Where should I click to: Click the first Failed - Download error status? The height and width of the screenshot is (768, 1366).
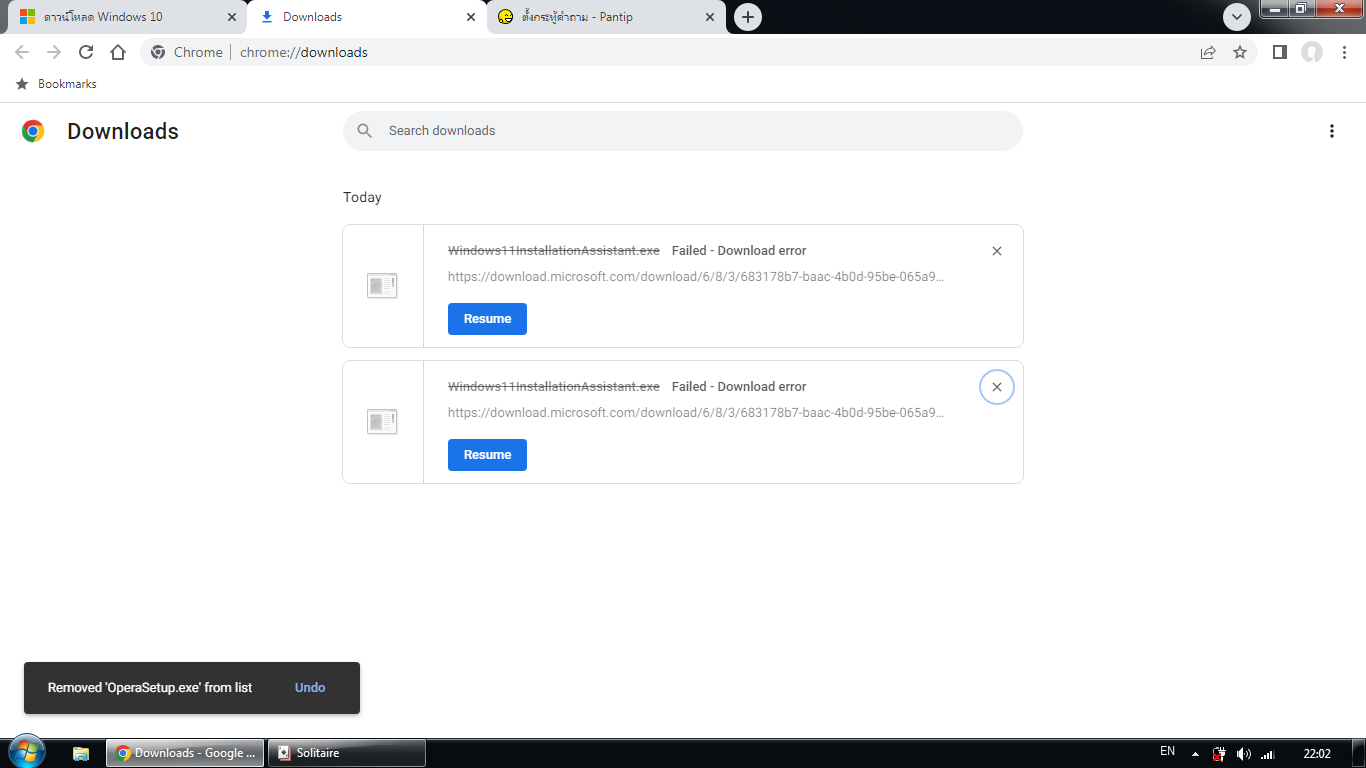point(739,251)
